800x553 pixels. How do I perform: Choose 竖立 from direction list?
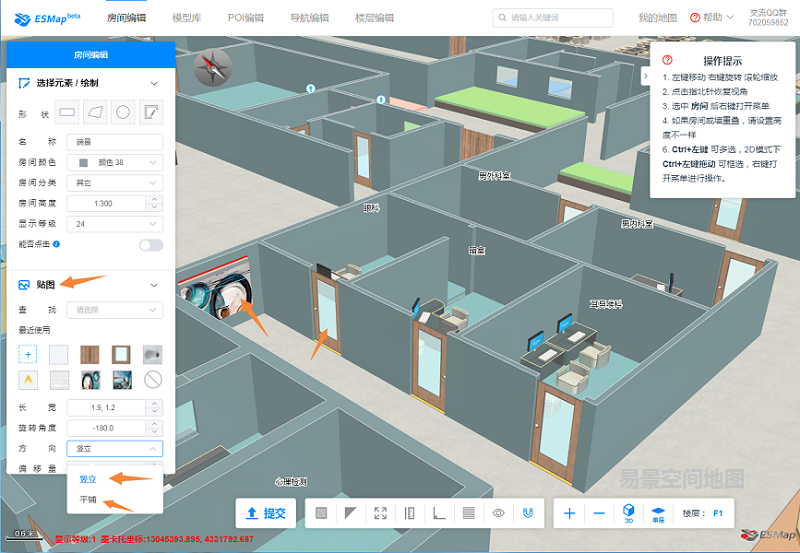click(88, 479)
